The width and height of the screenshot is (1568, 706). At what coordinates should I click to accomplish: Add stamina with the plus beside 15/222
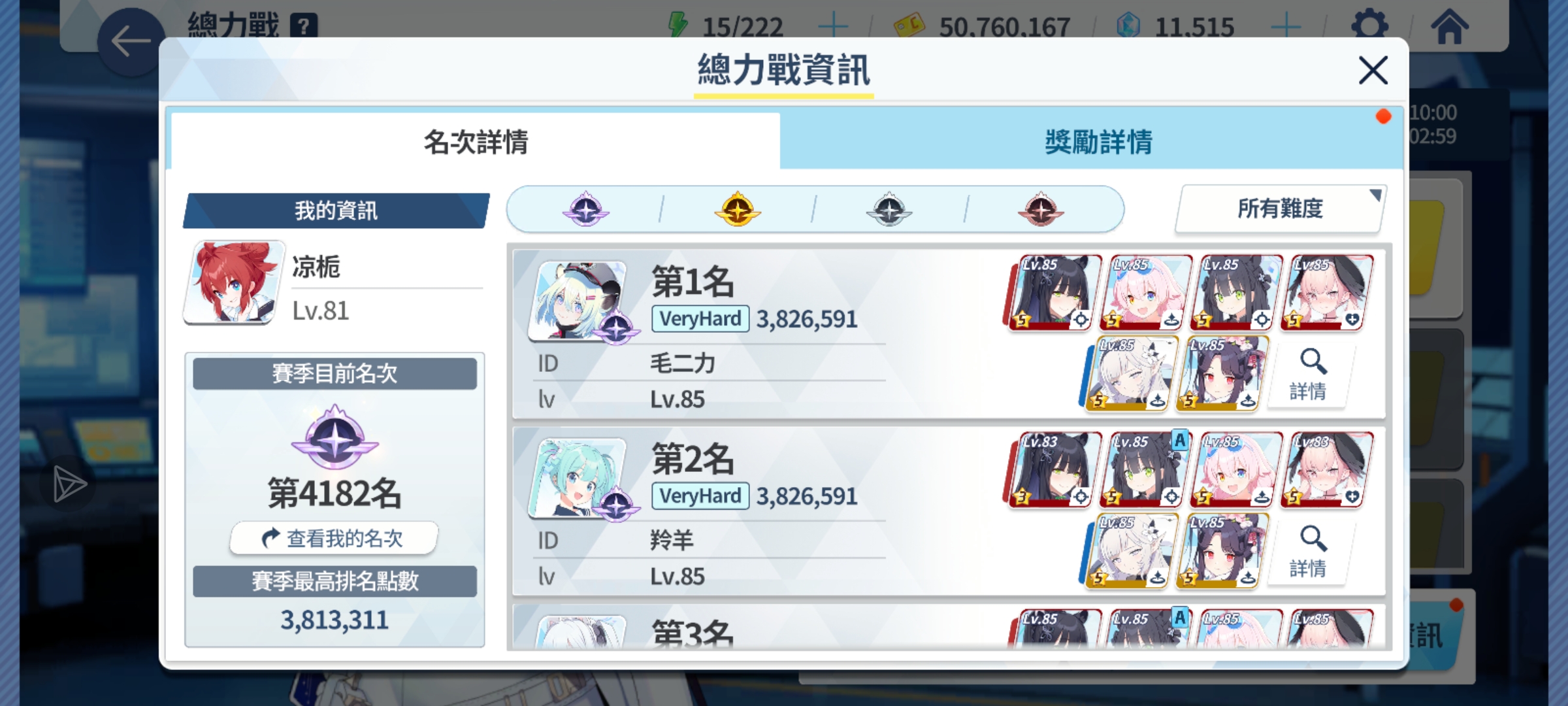[833, 26]
